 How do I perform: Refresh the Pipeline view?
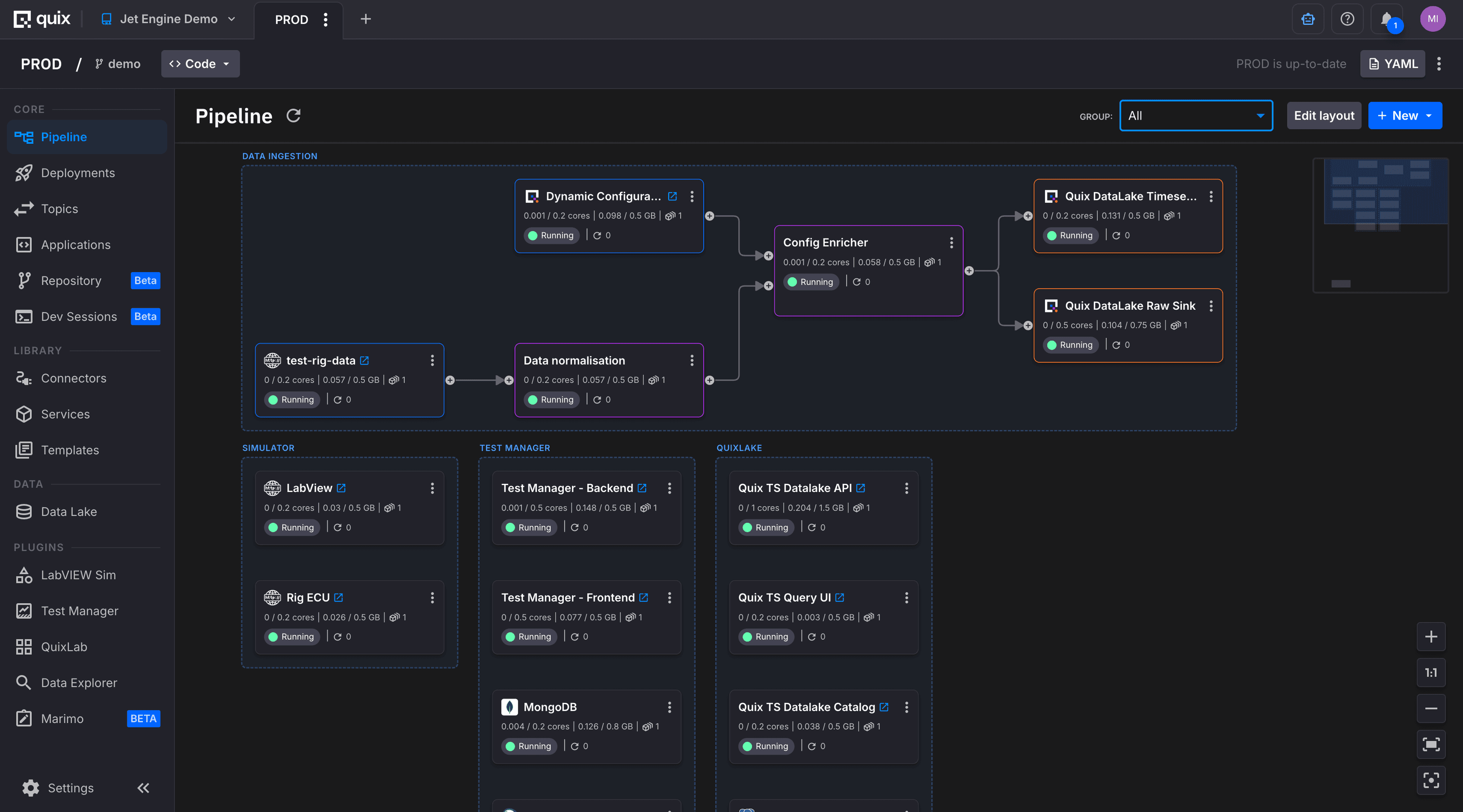pos(293,116)
